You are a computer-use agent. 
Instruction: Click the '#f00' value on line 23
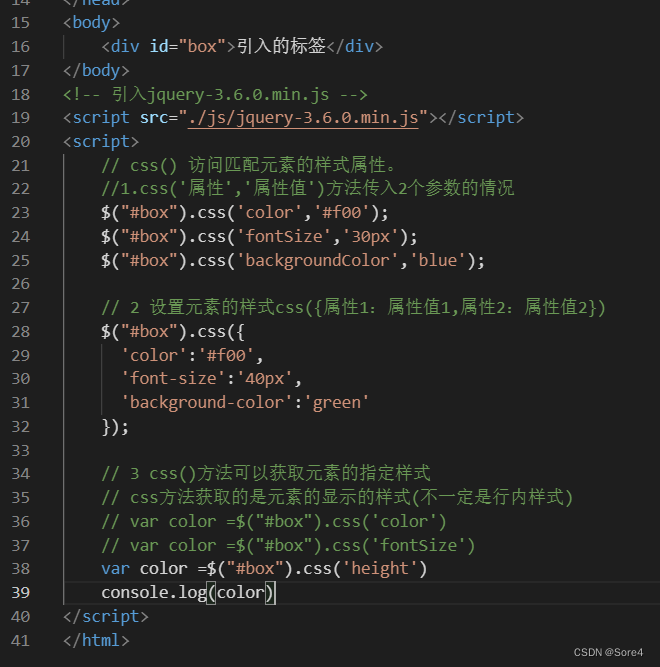[342, 213]
